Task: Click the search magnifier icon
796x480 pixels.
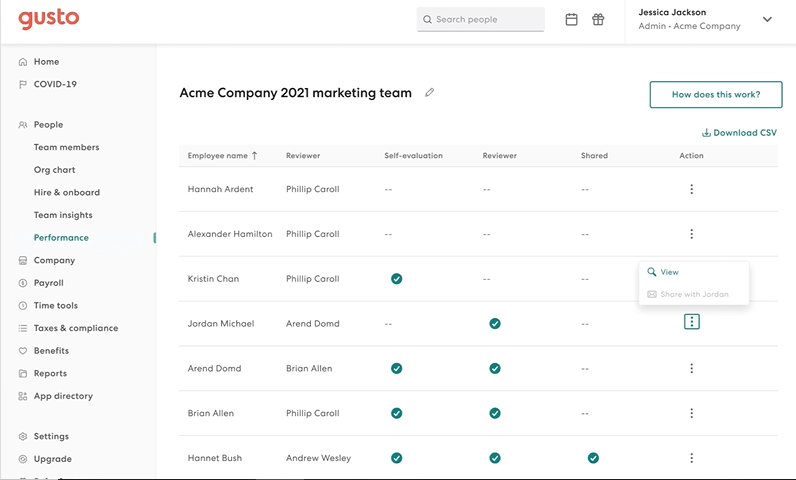Action: (427, 19)
